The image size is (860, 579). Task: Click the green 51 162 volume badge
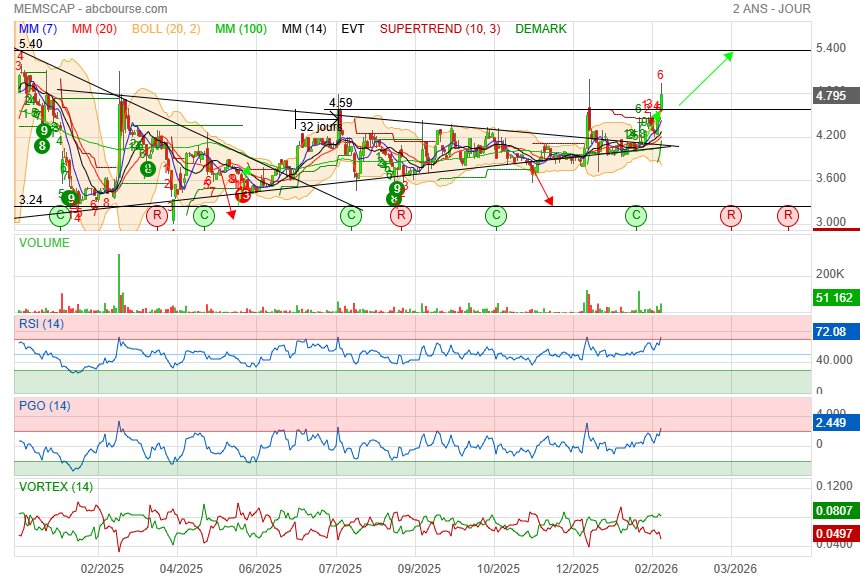point(834,297)
